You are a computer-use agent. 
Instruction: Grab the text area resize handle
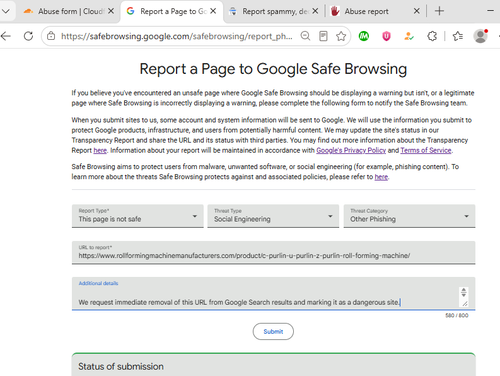tap(465, 303)
